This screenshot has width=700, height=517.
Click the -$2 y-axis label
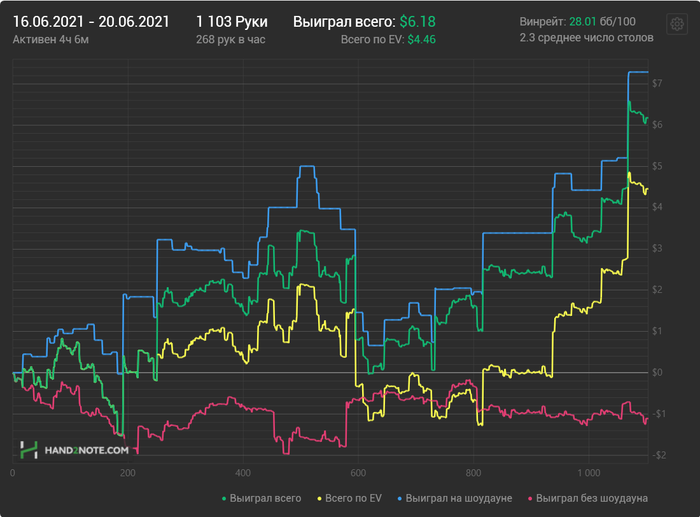658,455
